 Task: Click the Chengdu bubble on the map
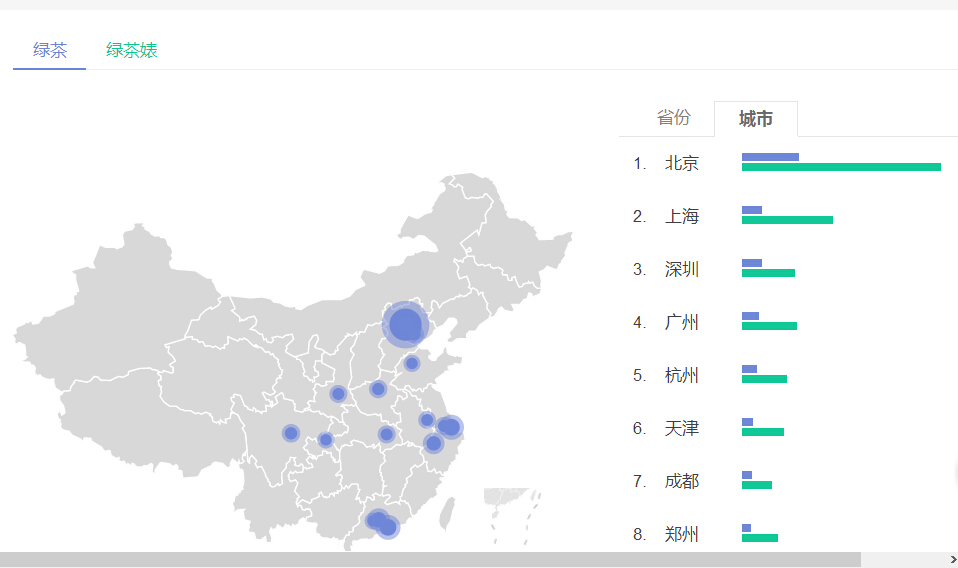tap(291, 434)
